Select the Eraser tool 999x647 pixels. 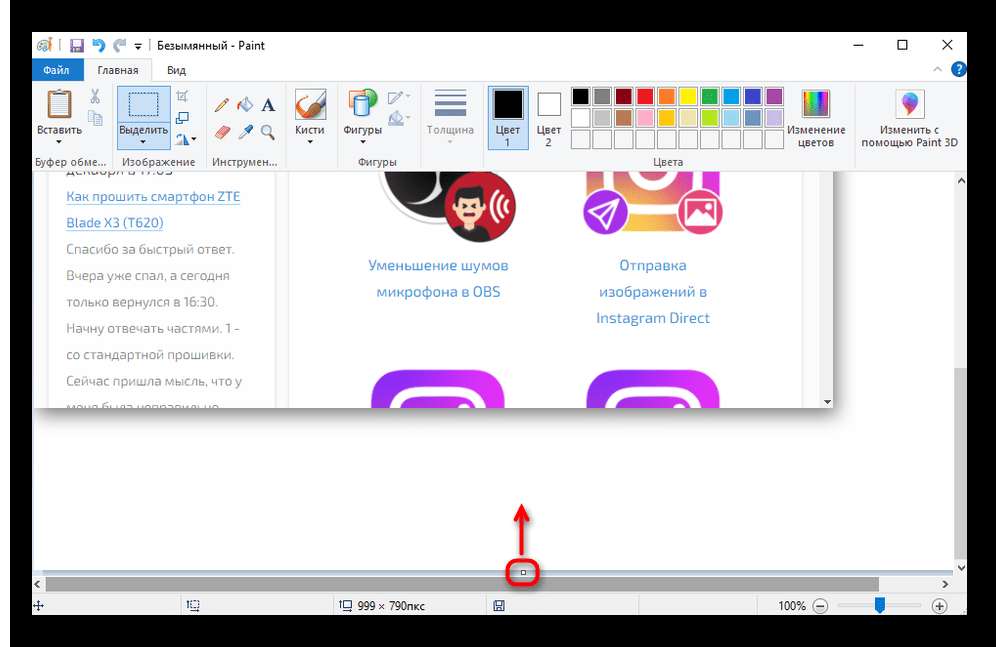(222, 132)
